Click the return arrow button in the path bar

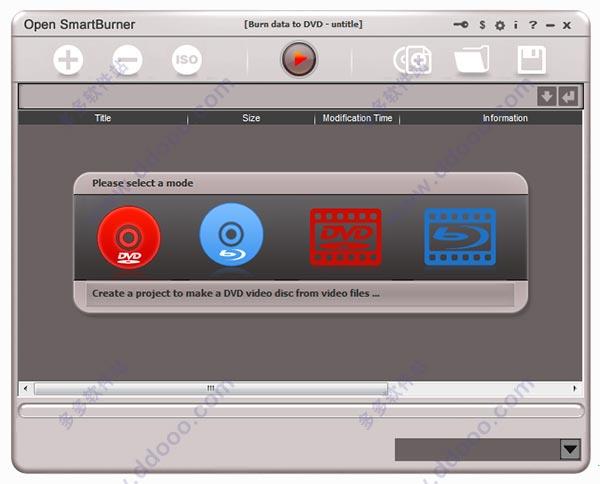tap(569, 96)
